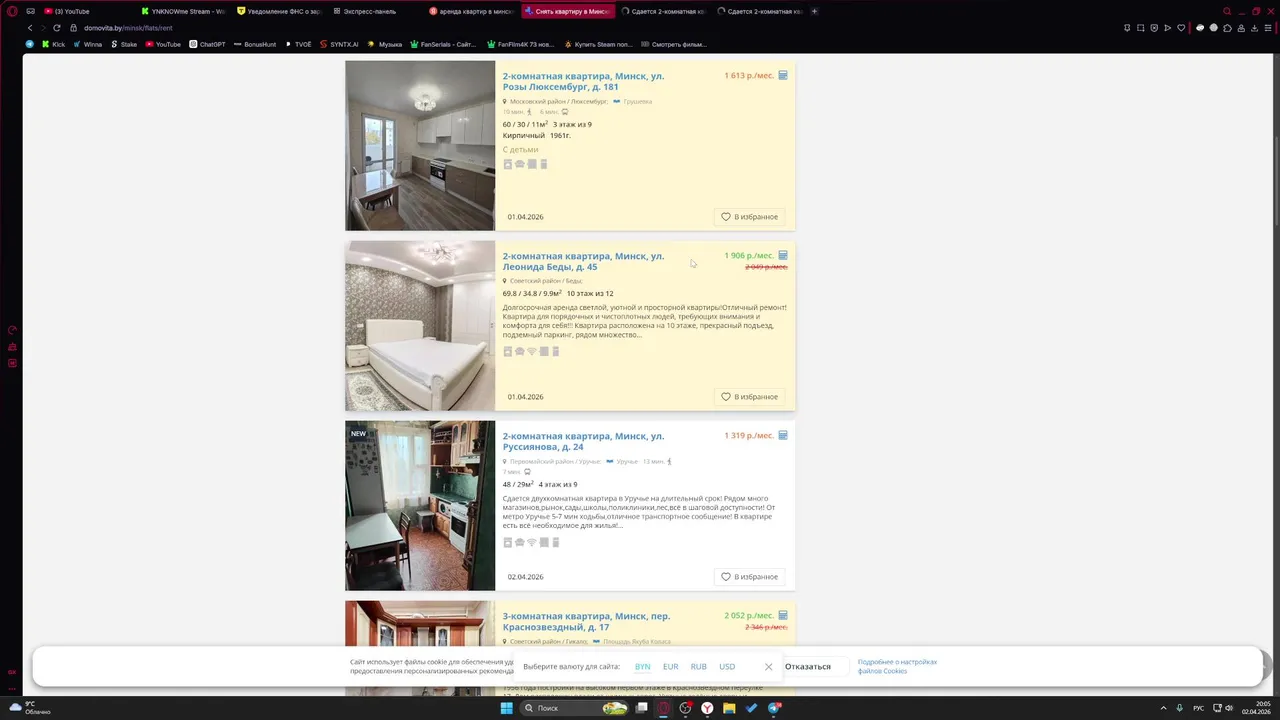Open bedroom photo of Леонида Беды flat

pos(420,326)
